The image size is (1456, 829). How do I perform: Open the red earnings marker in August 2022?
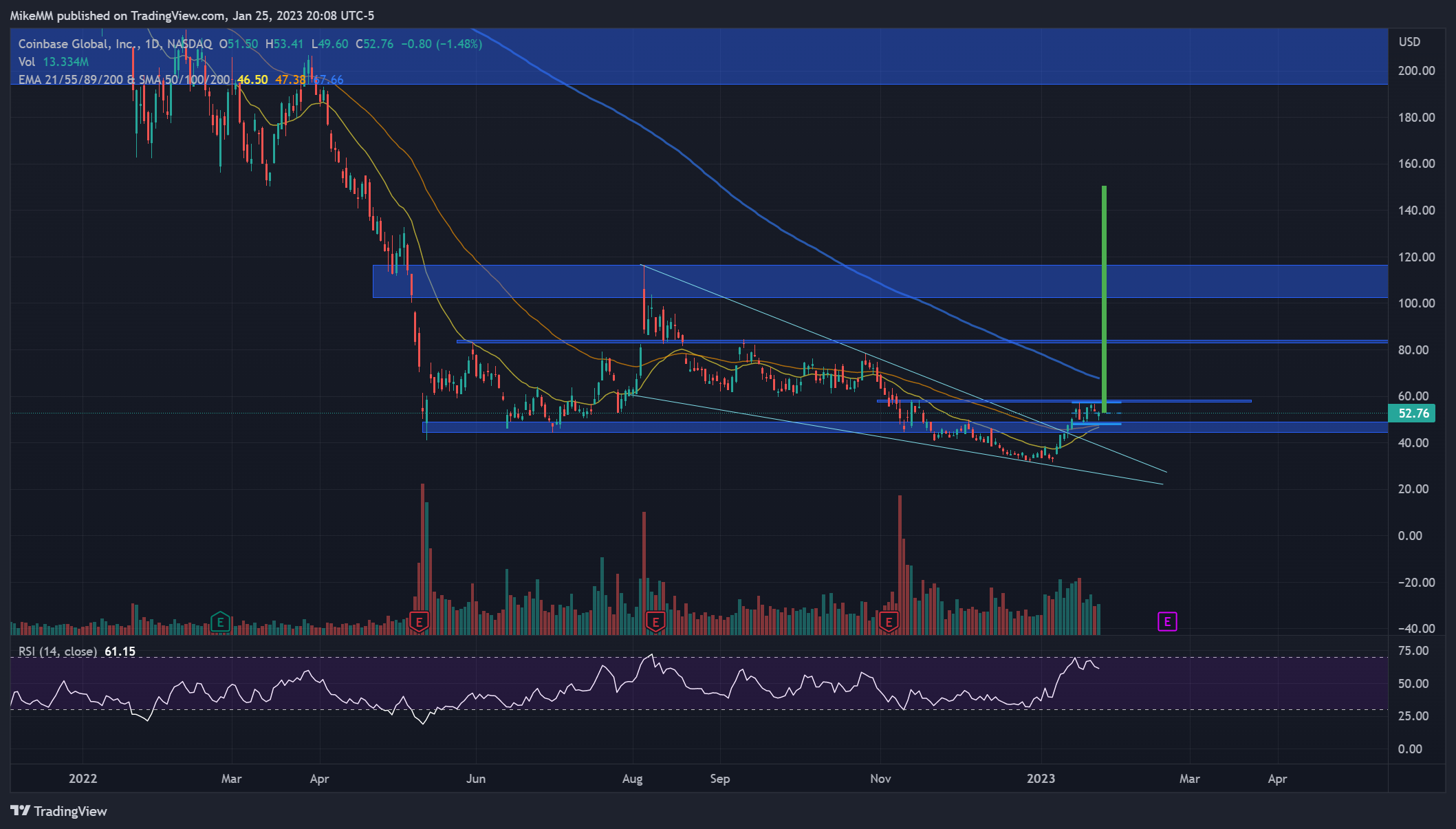(655, 623)
